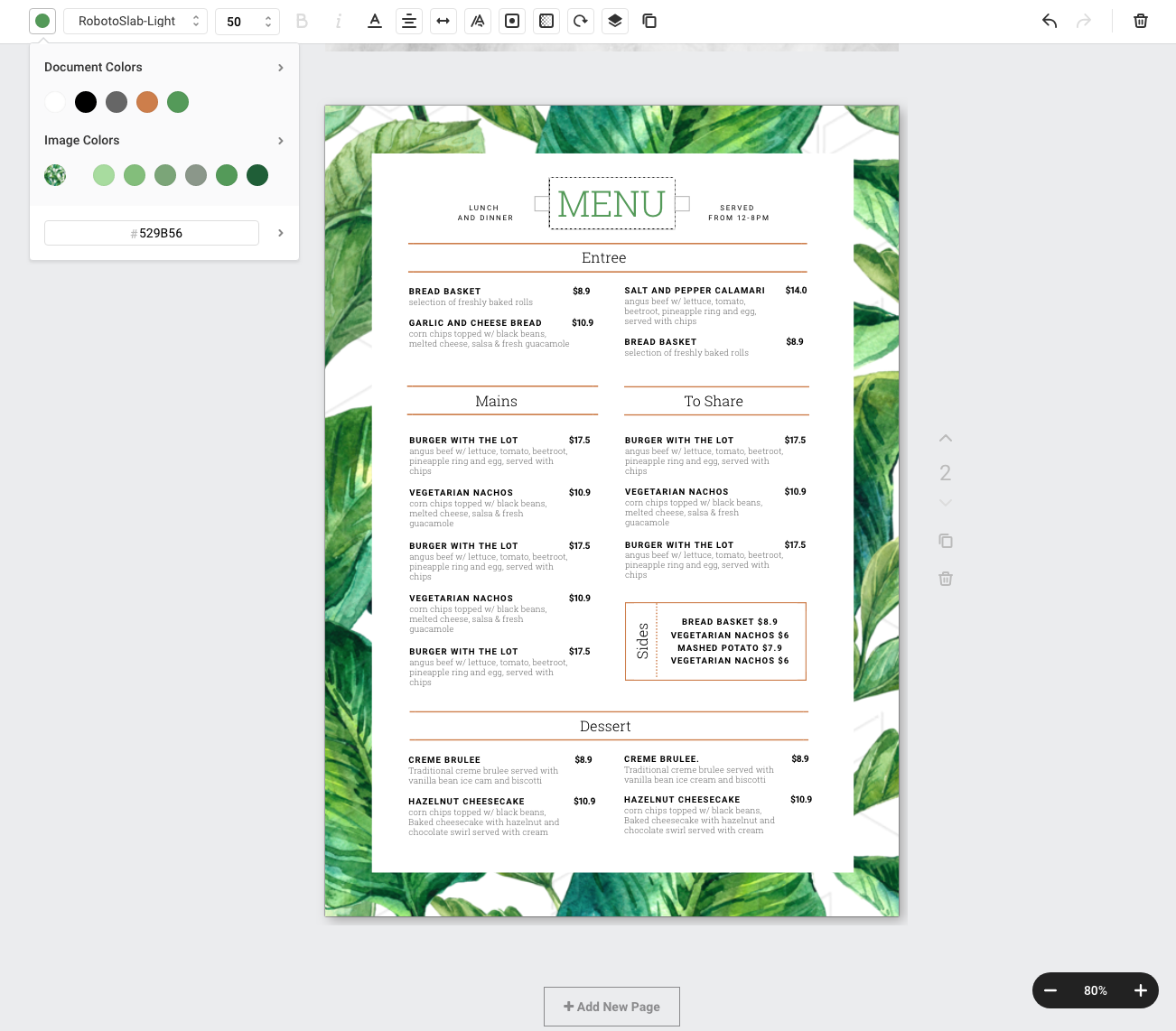Rotate the selected element

coord(580,21)
